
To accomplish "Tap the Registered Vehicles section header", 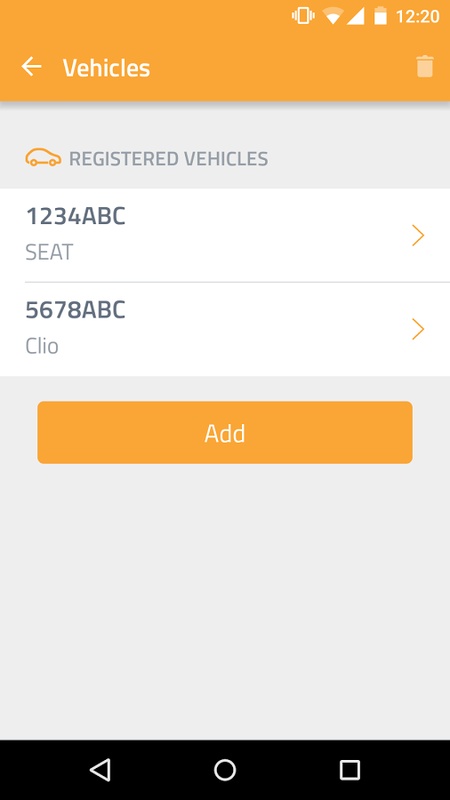I will (x=168, y=159).
